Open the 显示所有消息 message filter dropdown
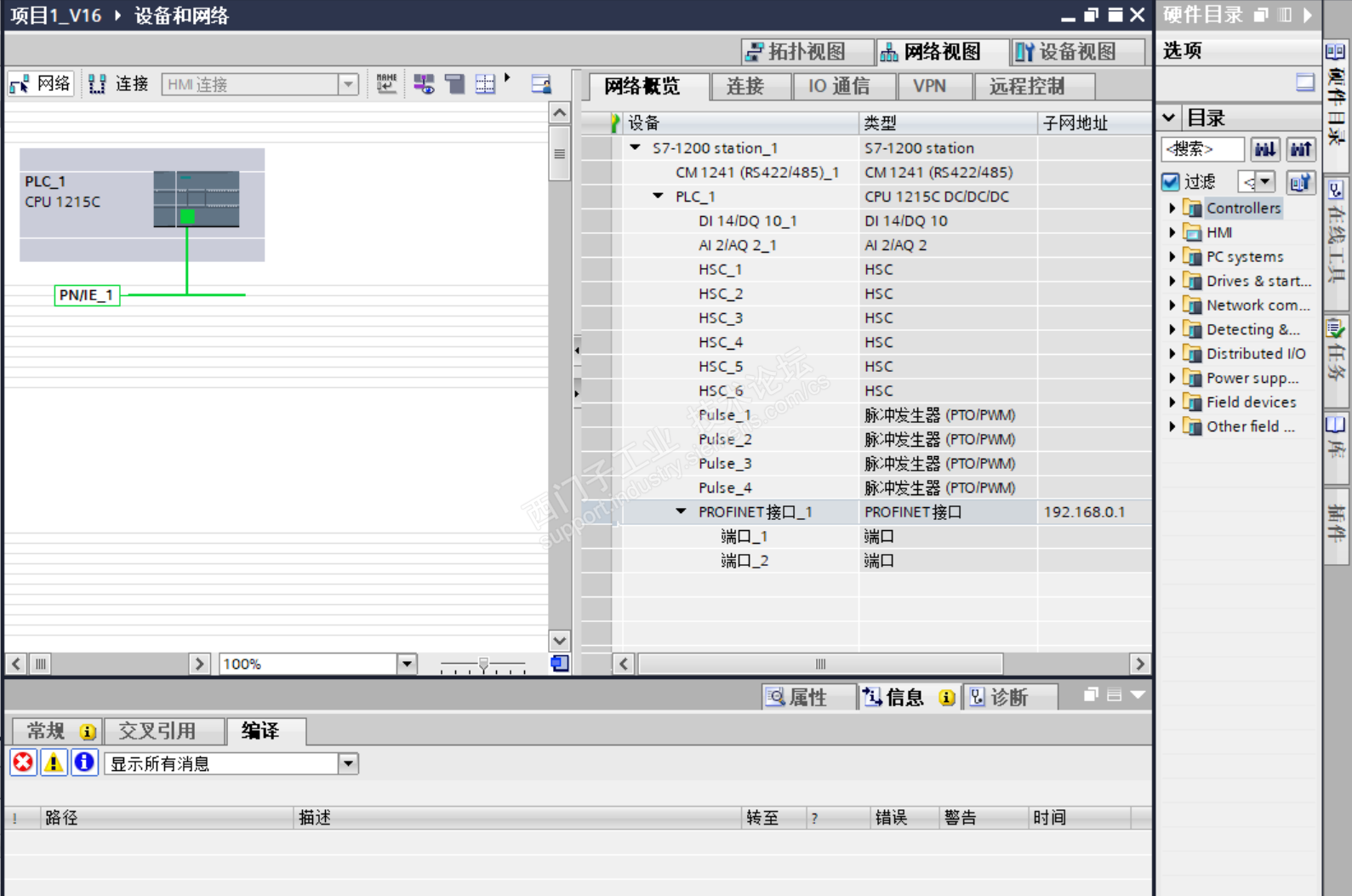1352x896 pixels. [x=348, y=763]
